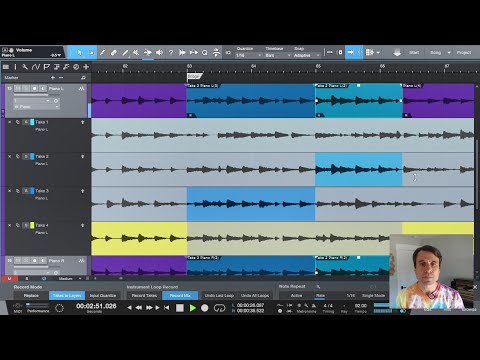
Task: Expand the Piano L input channel dropdown
Action: pyautogui.click(x=48, y=100)
